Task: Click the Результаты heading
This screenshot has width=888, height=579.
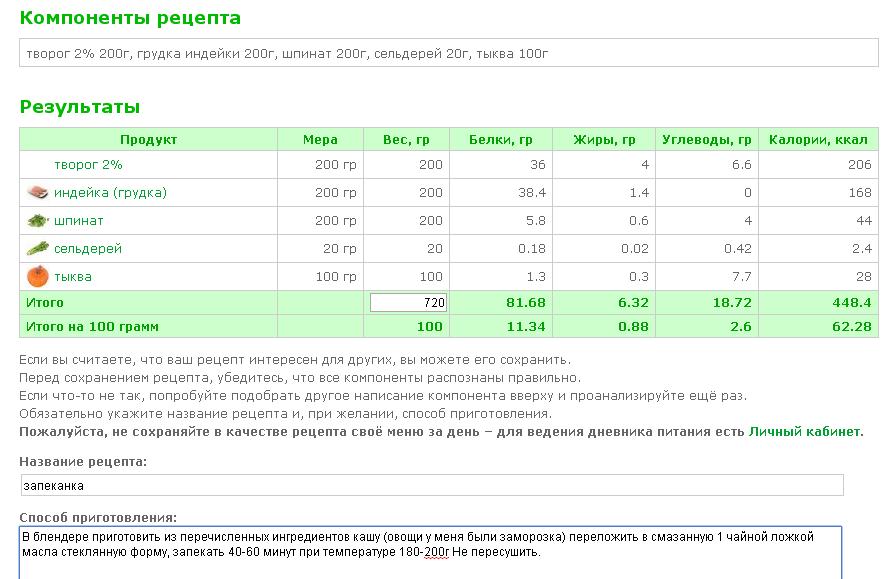Action: 80,107
